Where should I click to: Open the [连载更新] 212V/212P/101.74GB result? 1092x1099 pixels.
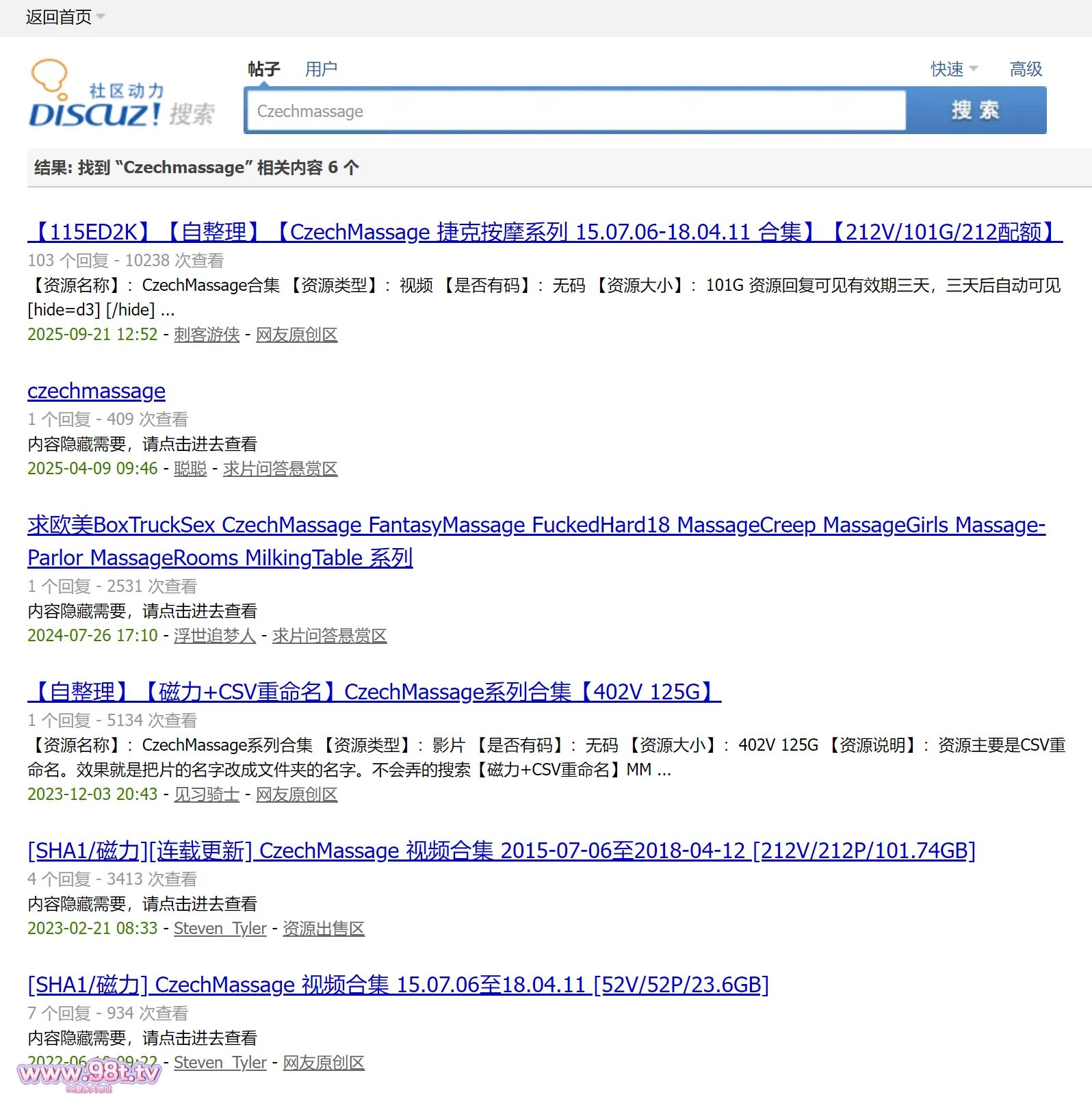pyautogui.click(x=501, y=851)
